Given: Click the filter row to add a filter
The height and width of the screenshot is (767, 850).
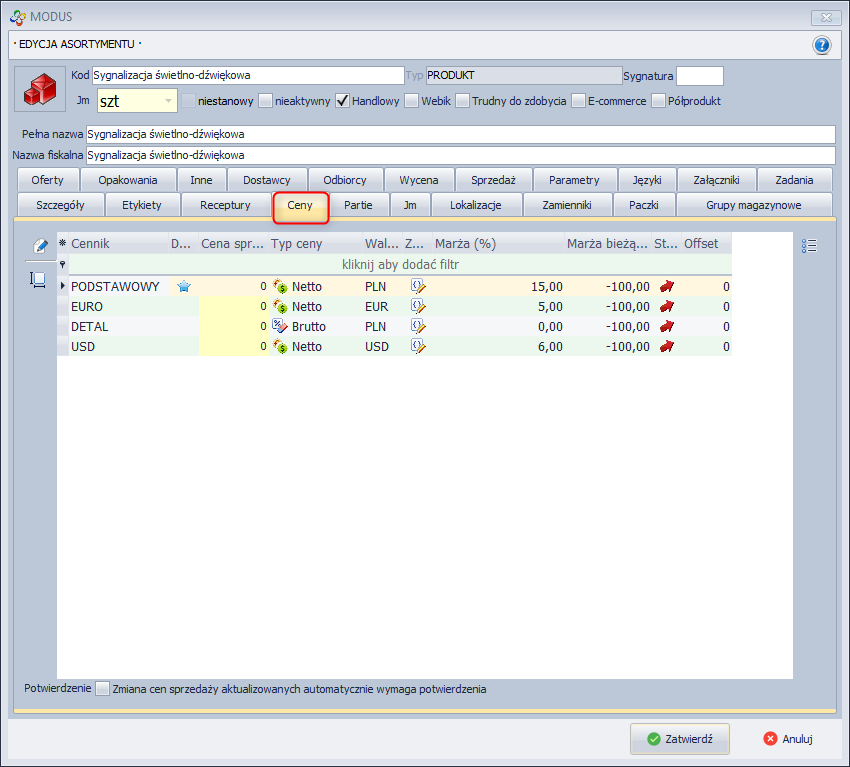Looking at the screenshot, I should pos(400,265).
